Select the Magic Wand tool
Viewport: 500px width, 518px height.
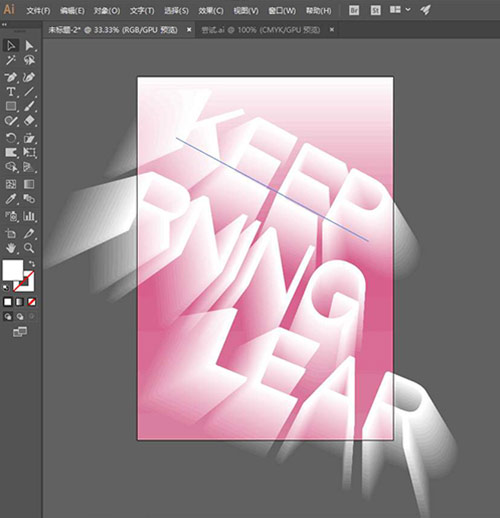[11, 60]
